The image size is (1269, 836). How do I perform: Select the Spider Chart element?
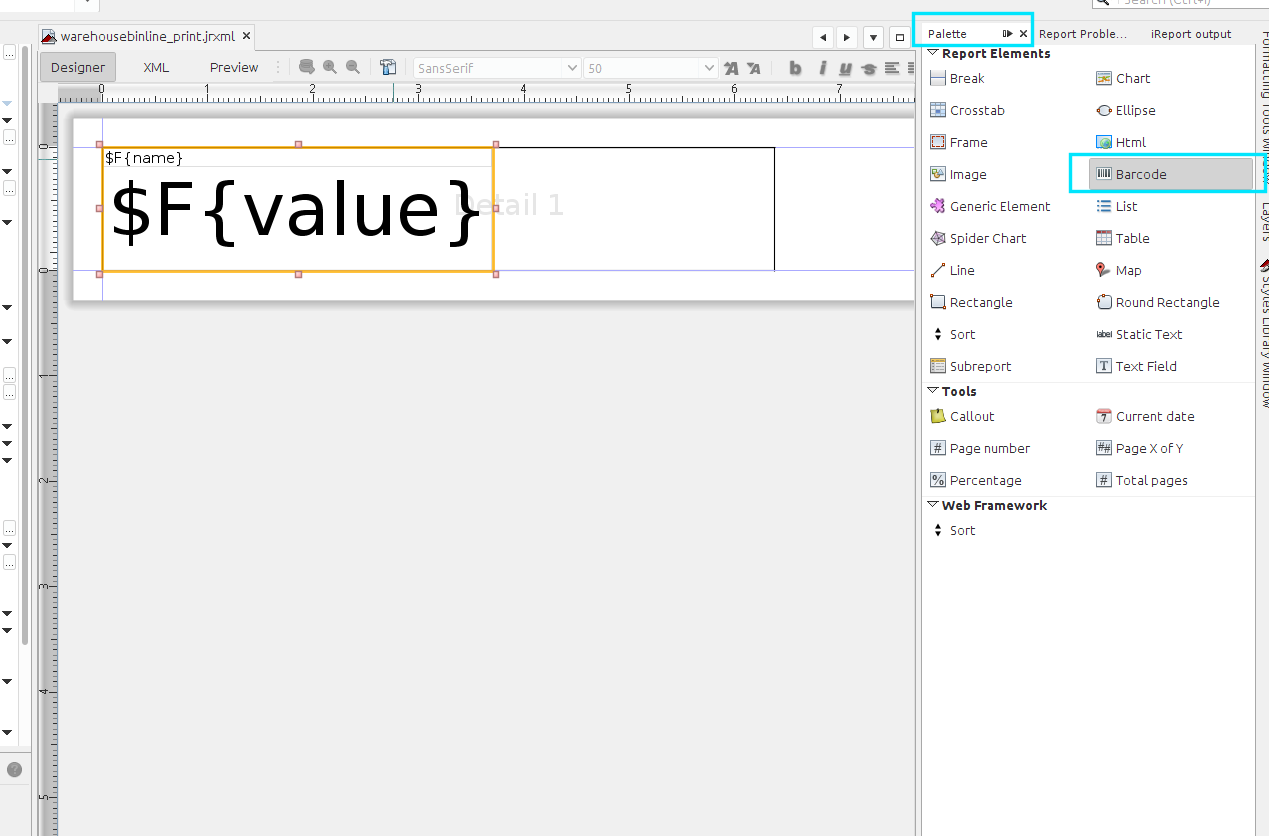[x=987, y=238]
